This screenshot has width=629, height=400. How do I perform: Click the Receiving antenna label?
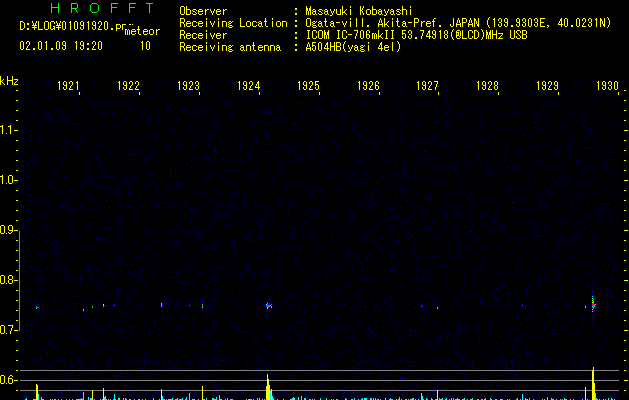[230, 47]
